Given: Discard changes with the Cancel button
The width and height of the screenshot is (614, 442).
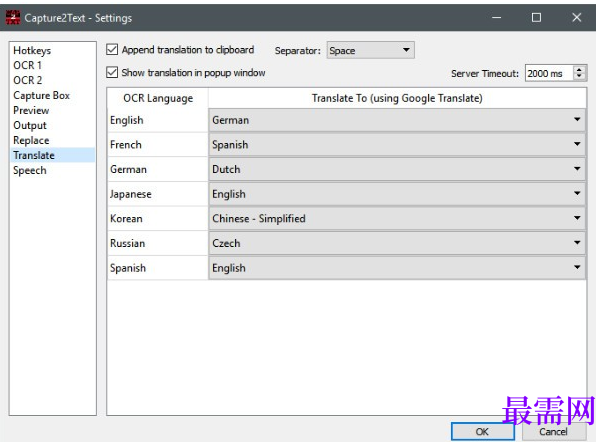Looking at the screenshot, I should click(554, 431).
